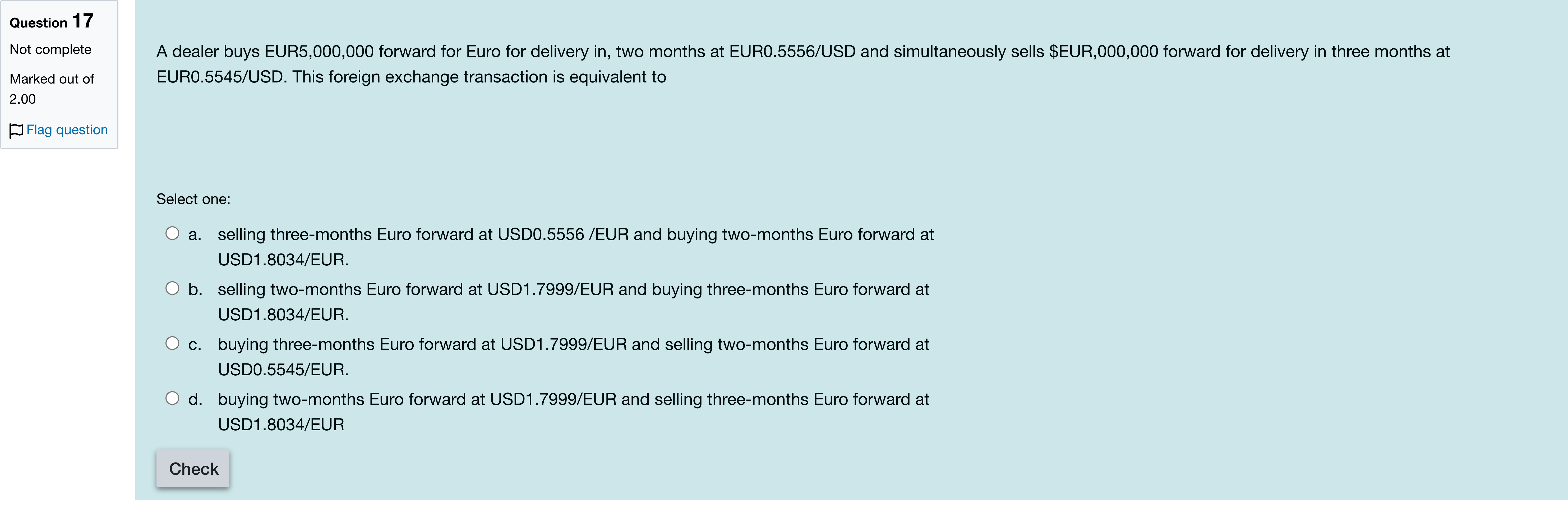Click the 'd.' answer letter label
Image resolution: width=1568 pixels, height=517 pixels.
(195, 399)
